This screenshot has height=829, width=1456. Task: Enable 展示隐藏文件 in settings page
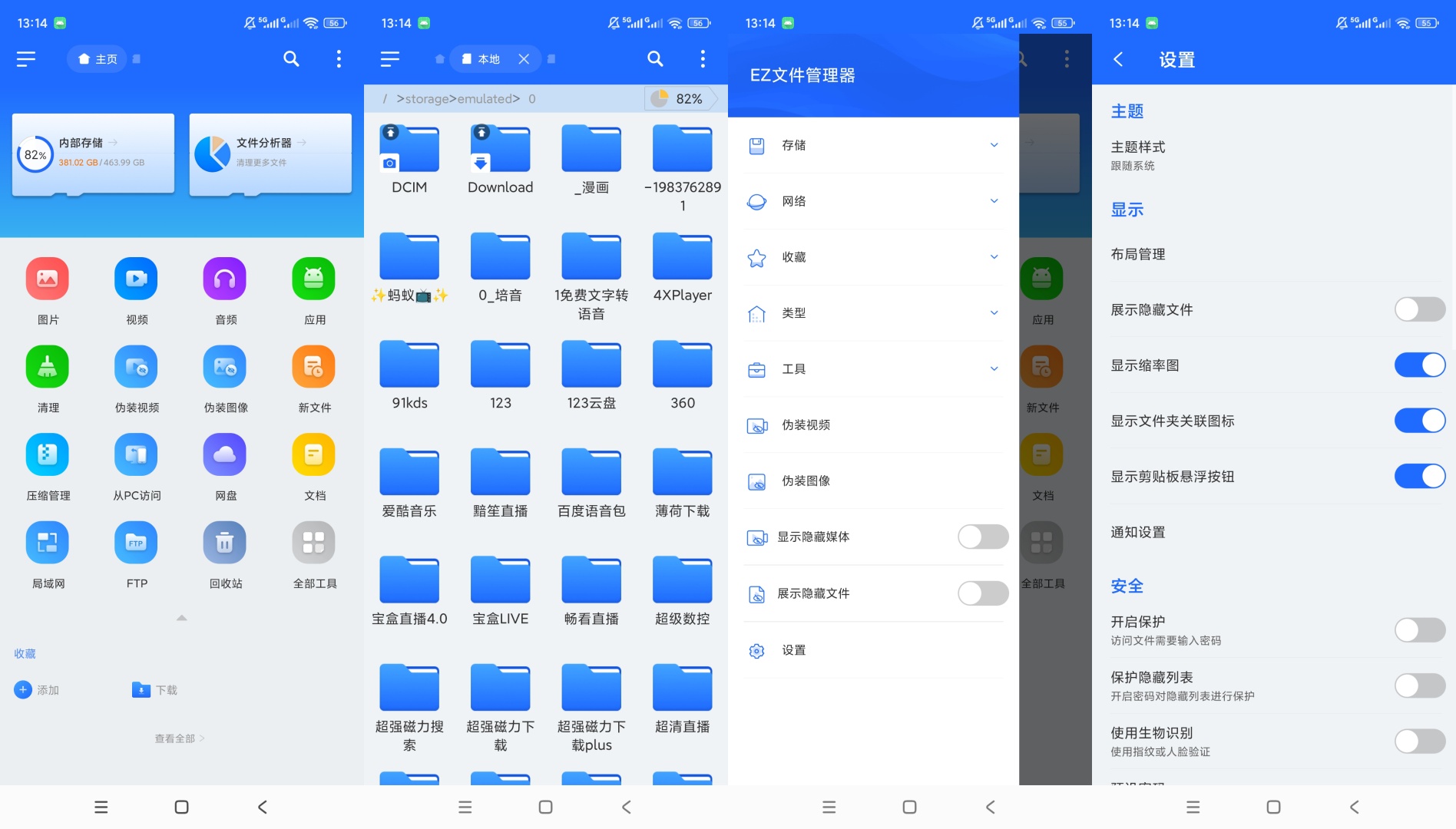pyautogui.click(x=1420, y=309)
